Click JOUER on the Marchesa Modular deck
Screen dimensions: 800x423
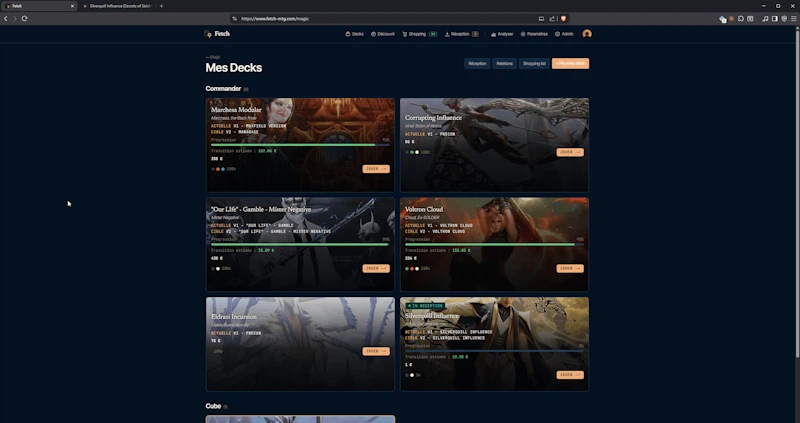pyautogui.click(x=376, y=169)
